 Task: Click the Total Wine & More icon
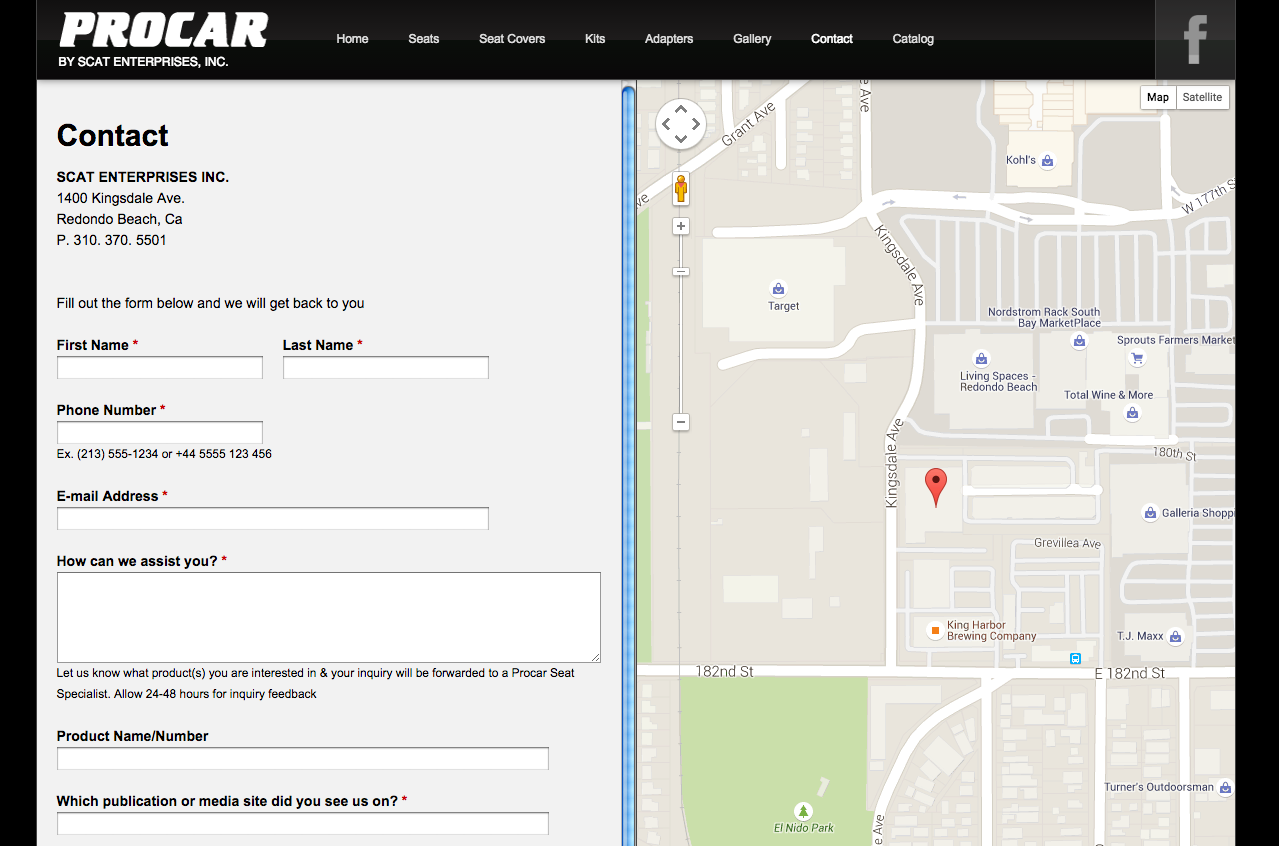click(x=1131, y=413)
